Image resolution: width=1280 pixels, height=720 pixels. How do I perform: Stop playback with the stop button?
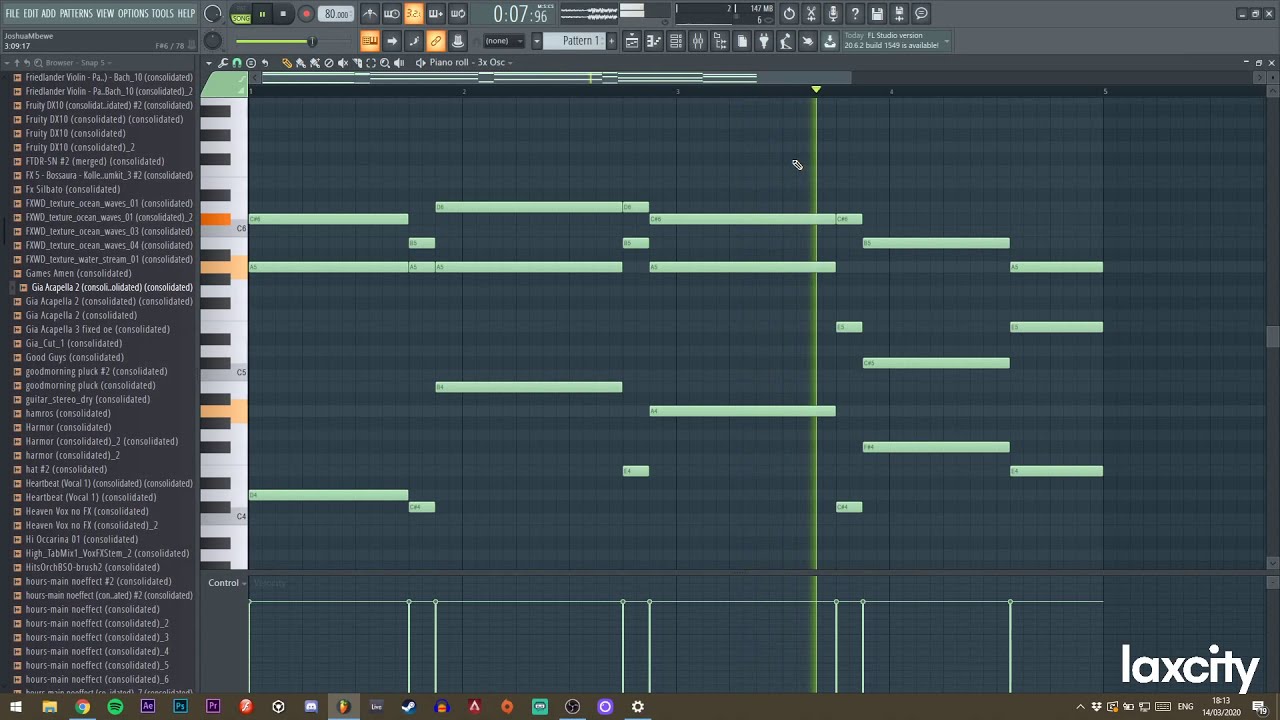(x=283, y=14)
